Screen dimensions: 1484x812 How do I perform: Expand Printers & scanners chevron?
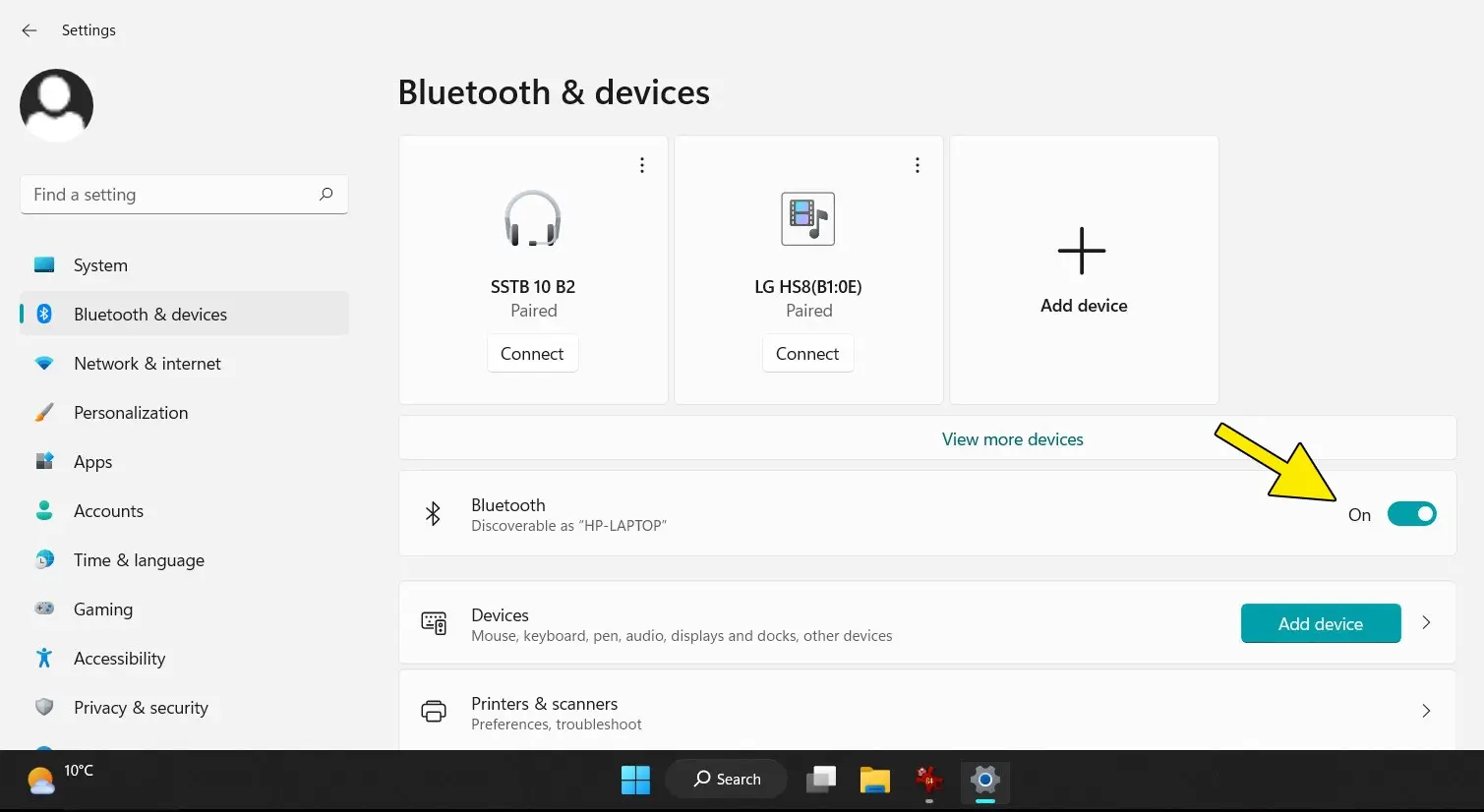[x=1426, y=711]
